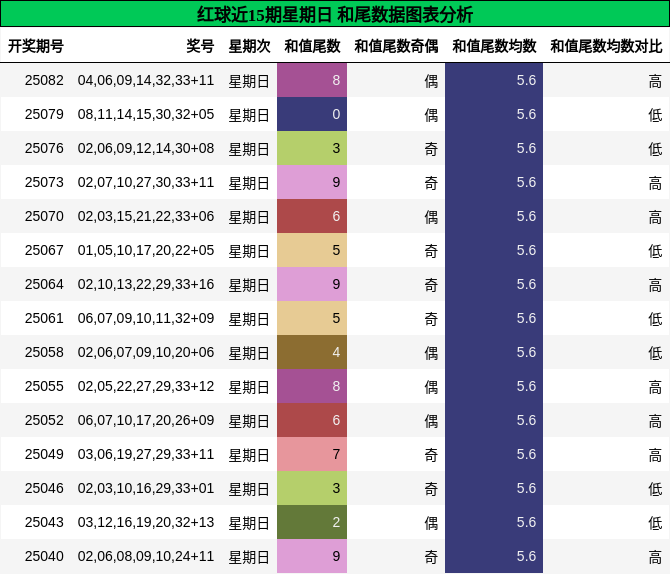Click the green tail-digit 3 cell for 25076
Image resolution: width=670 pixels, height=574 pixels.
pos(312,148)
